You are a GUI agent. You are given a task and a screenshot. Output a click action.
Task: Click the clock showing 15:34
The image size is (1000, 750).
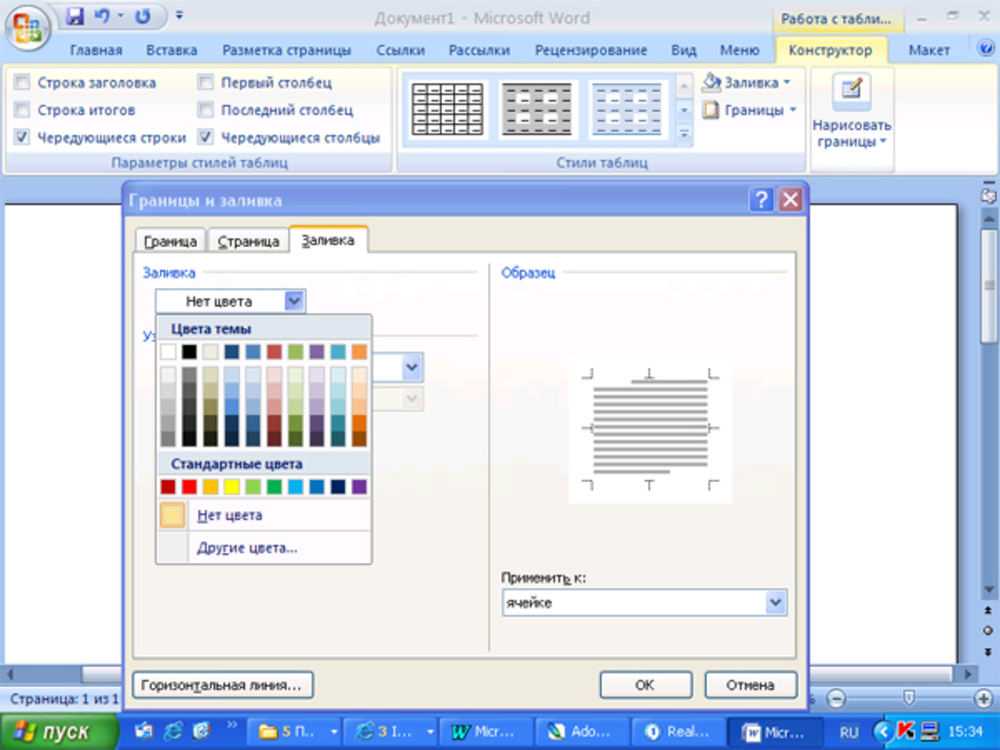pos(965,732)
